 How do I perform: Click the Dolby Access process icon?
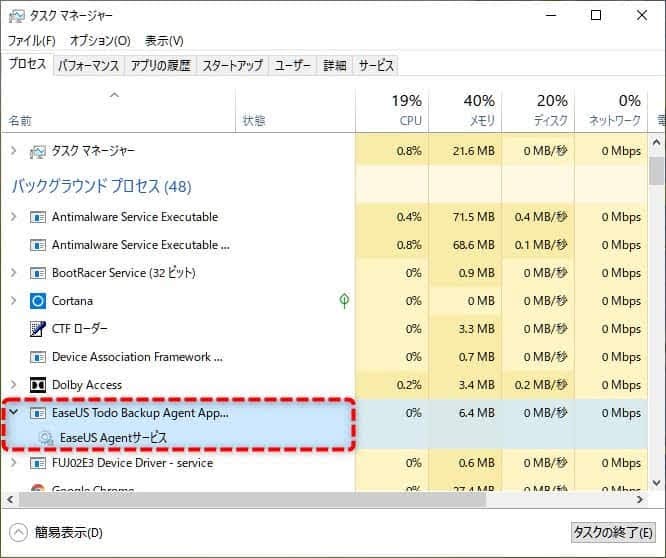click(38, 385)
